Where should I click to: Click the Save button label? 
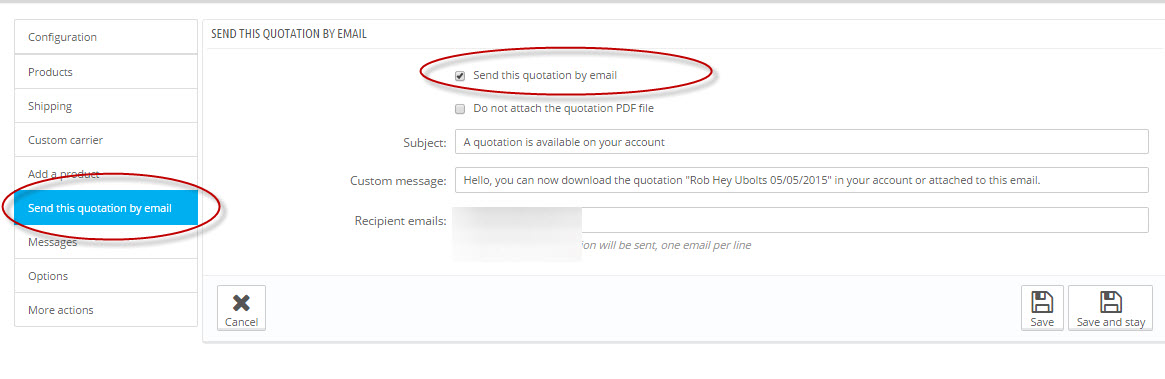[1042, 323]
